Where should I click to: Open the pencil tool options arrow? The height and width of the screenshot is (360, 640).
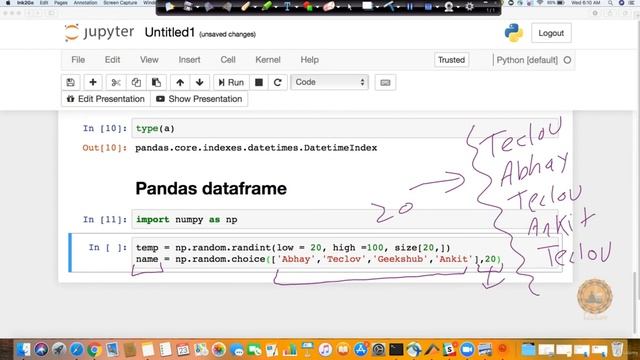[255, 7]
